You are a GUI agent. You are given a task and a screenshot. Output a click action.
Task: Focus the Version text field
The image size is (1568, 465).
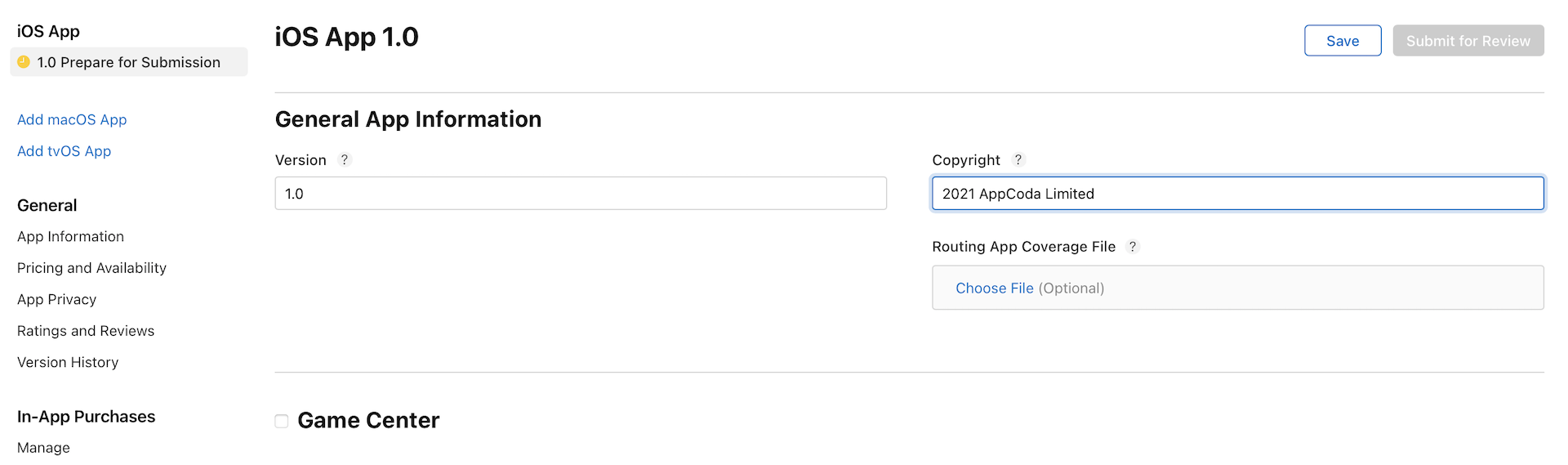click(580, 194)
